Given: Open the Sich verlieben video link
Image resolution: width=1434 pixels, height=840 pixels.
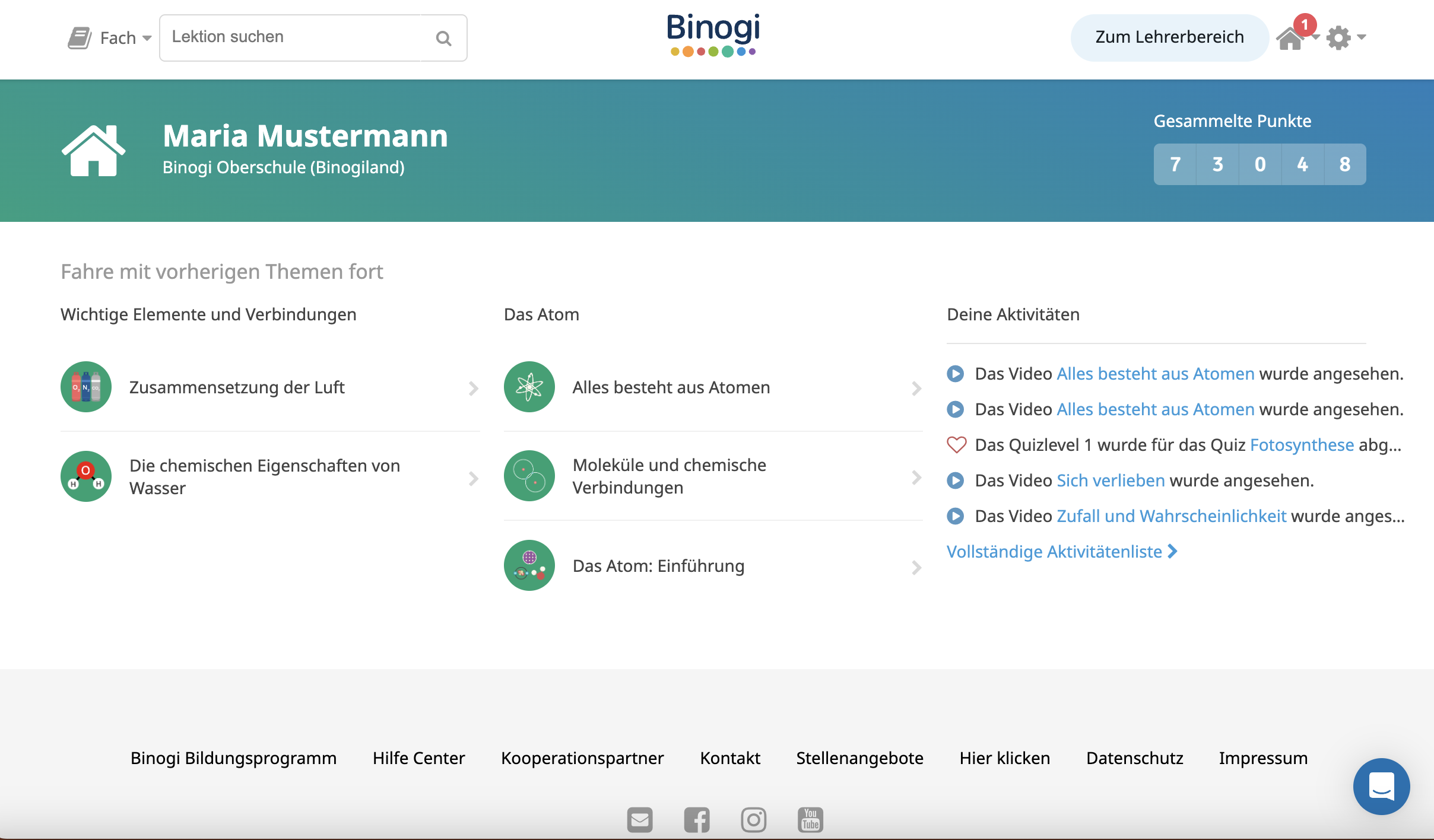Looking at the screenshot, I should 1111,481.
